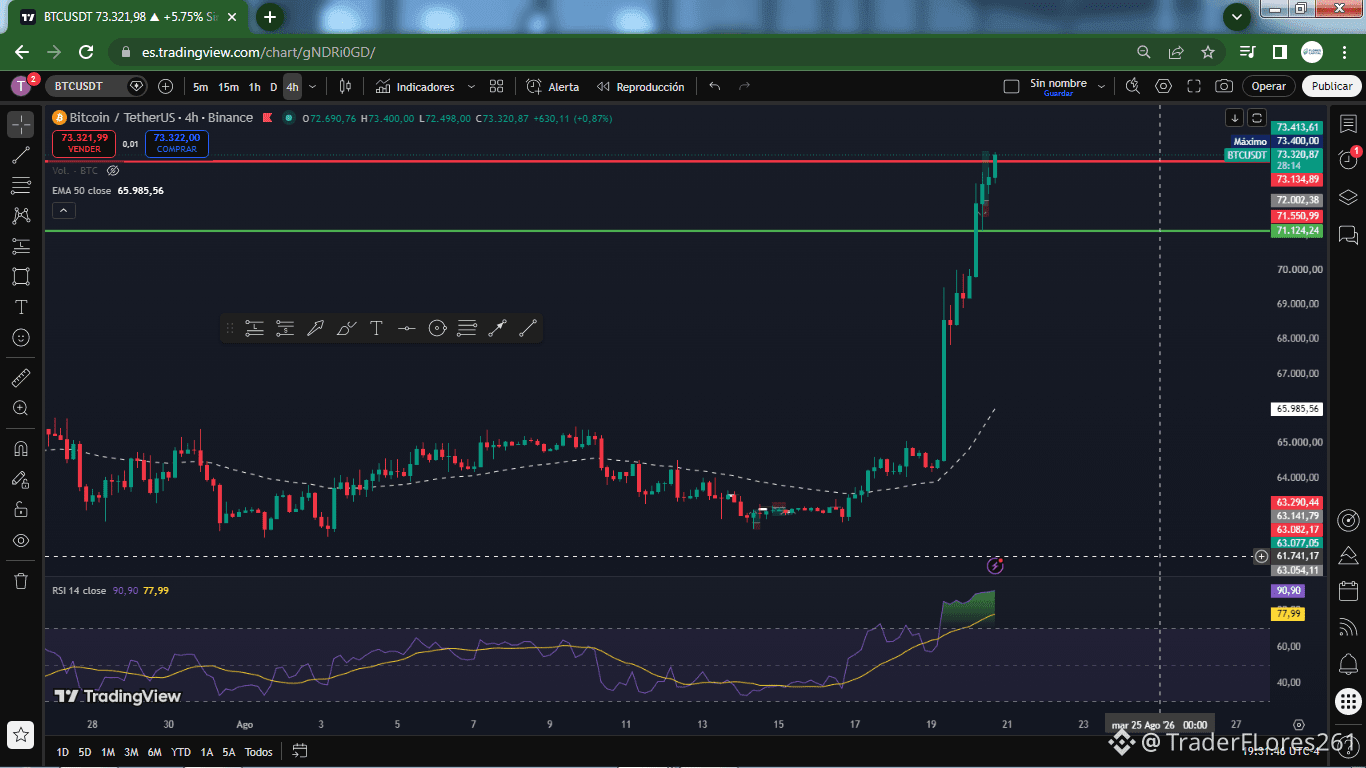Click the Operar button
Screen dimensions: 1366x768
(x=1269, y=87)
